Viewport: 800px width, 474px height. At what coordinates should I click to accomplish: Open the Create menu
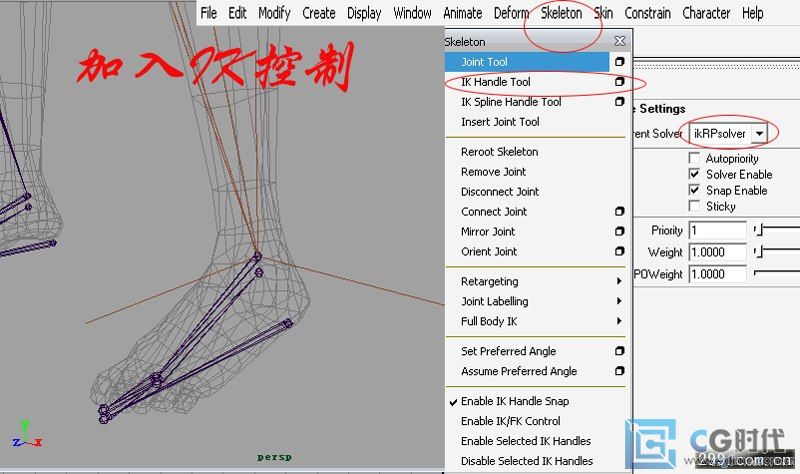pos(318,13)
